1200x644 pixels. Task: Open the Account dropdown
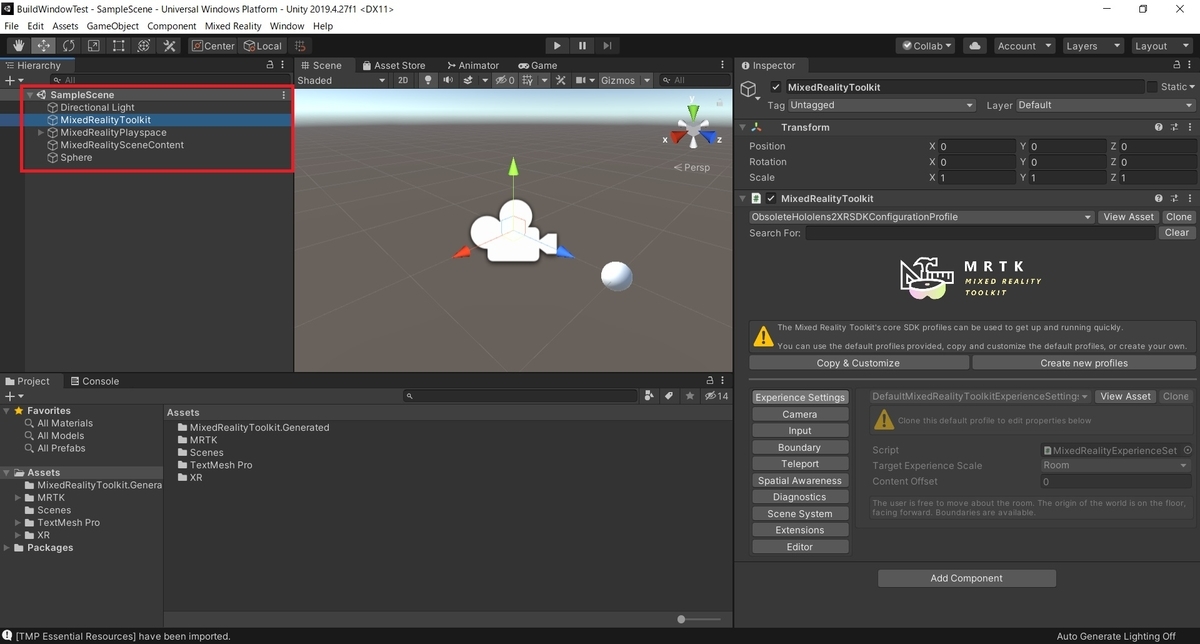1024,46
